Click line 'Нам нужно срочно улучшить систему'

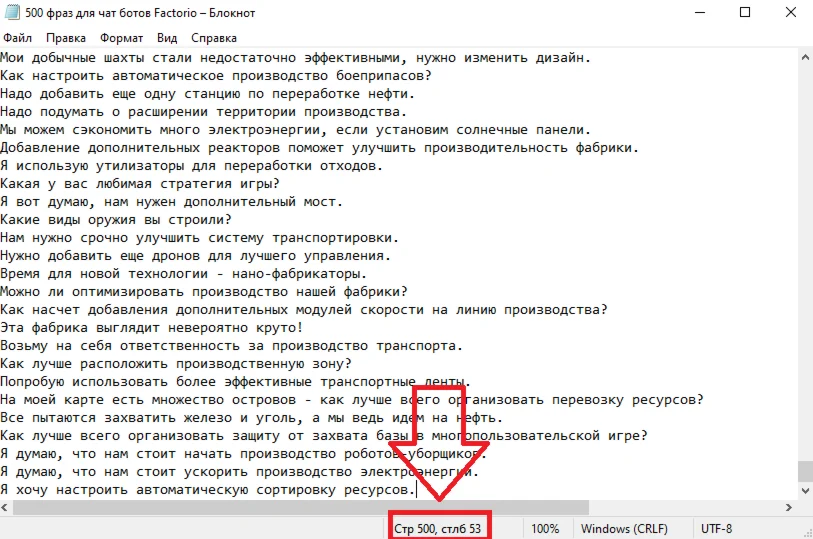[200, 238]
